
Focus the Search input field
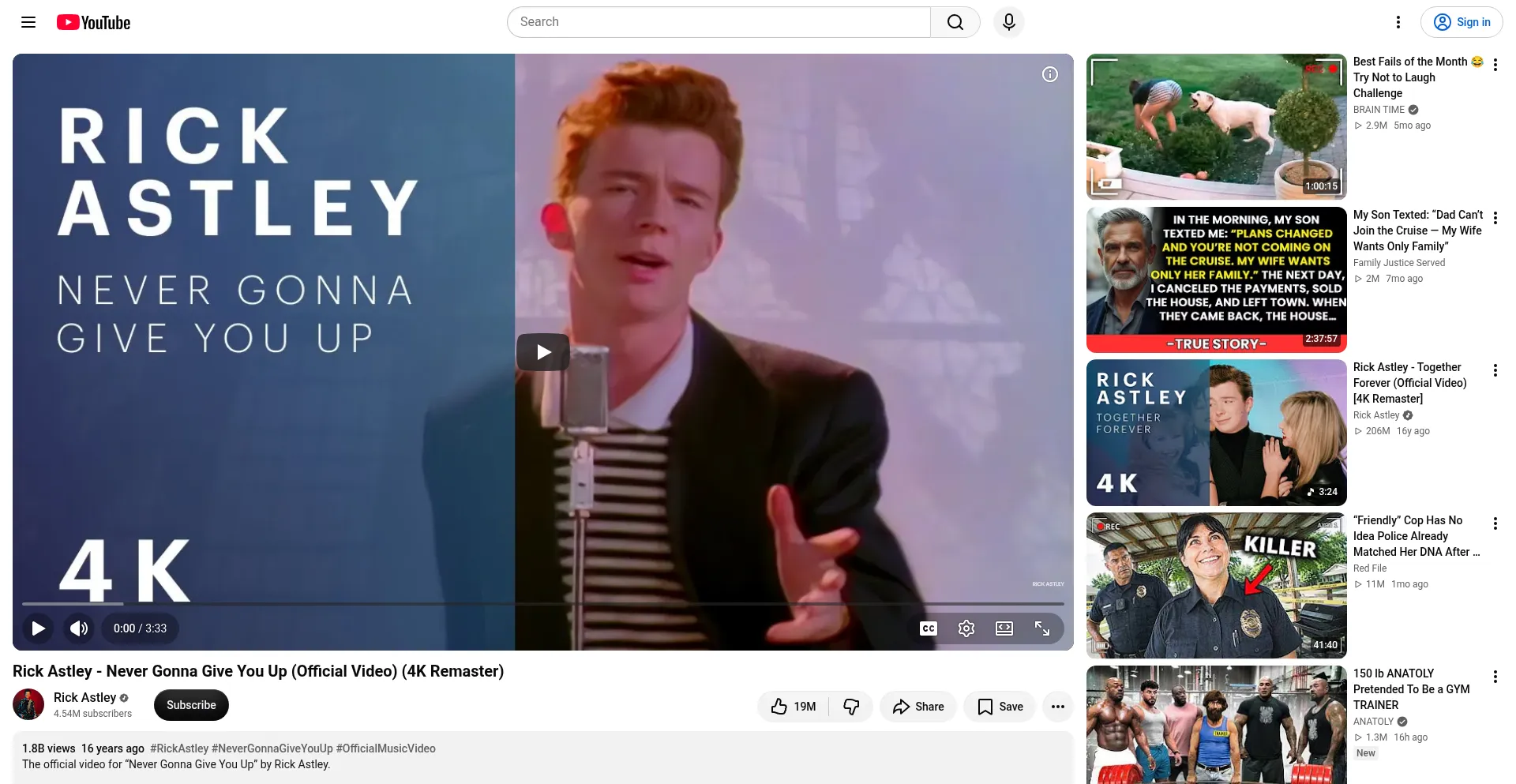click(719, 22)
